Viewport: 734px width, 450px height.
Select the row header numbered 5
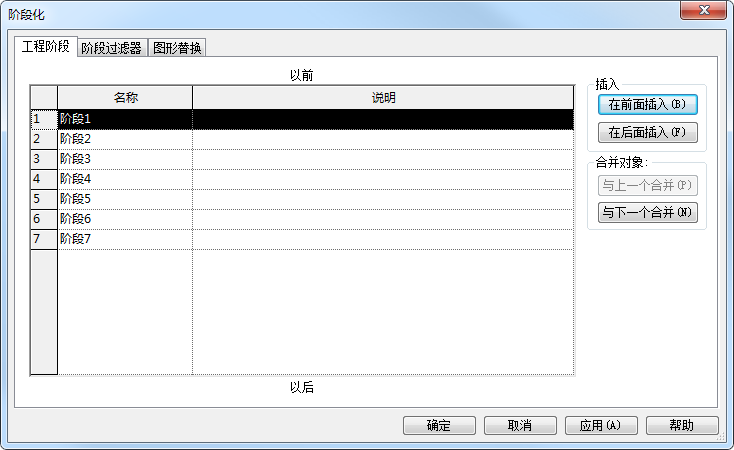pos(44,199)
